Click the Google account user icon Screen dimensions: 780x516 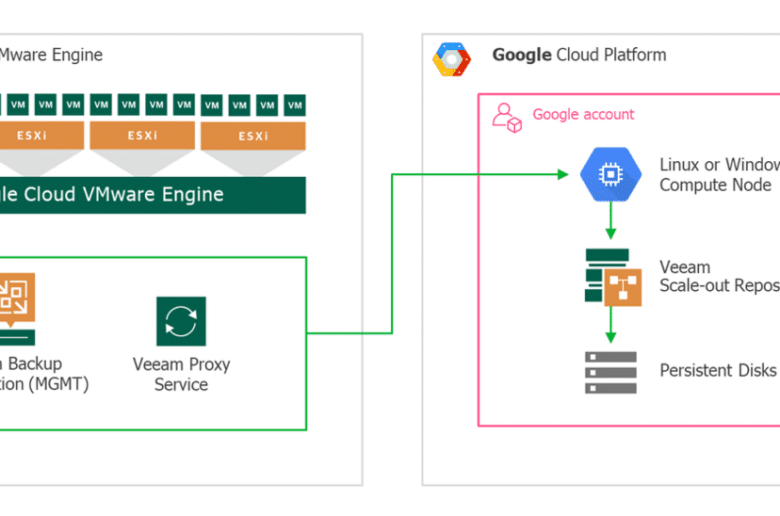pyautogui.click(x=507, y=118)
